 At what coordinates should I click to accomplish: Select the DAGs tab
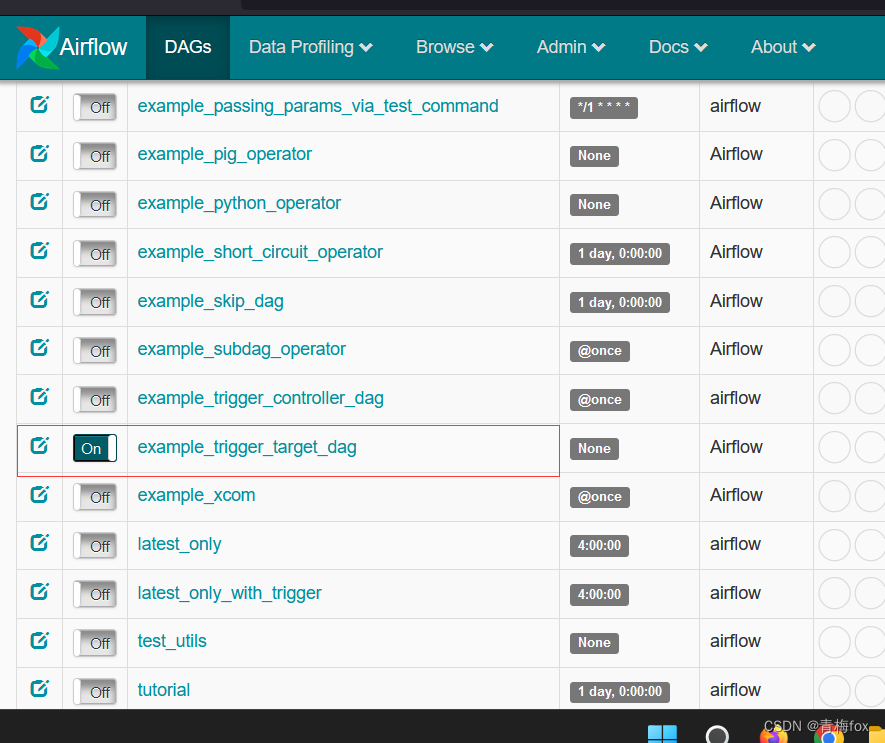187,46
